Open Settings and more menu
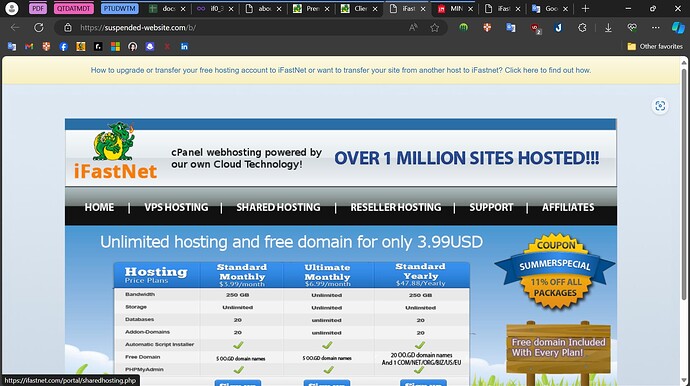Viewport: 690px width, 386px height. (x=656, y=27)
